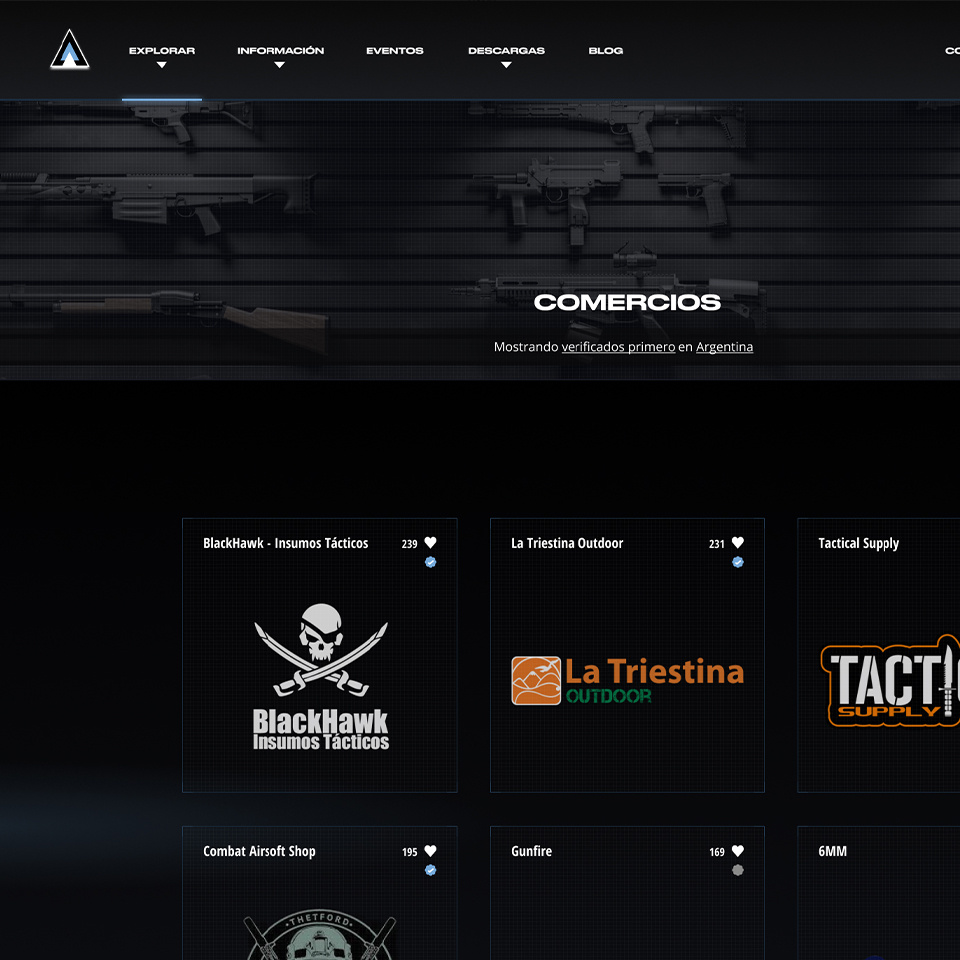
Task: Open Gunfire shop title link
Action: tap(531, 851)
